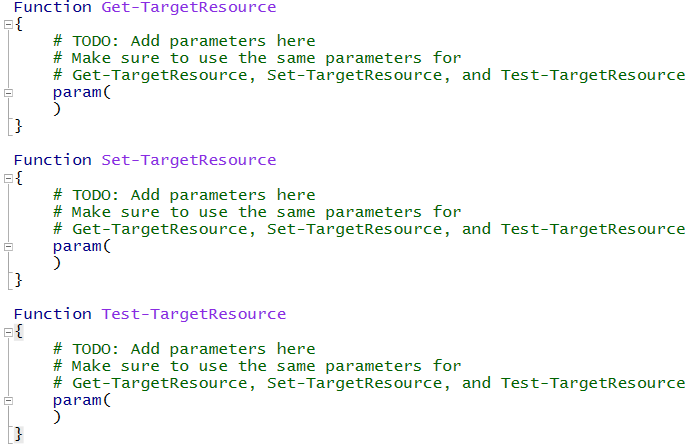The height and width of the screenshot is (448, 689).
Task: Collapse the Get-TargetResource function body
Action: 8,24
